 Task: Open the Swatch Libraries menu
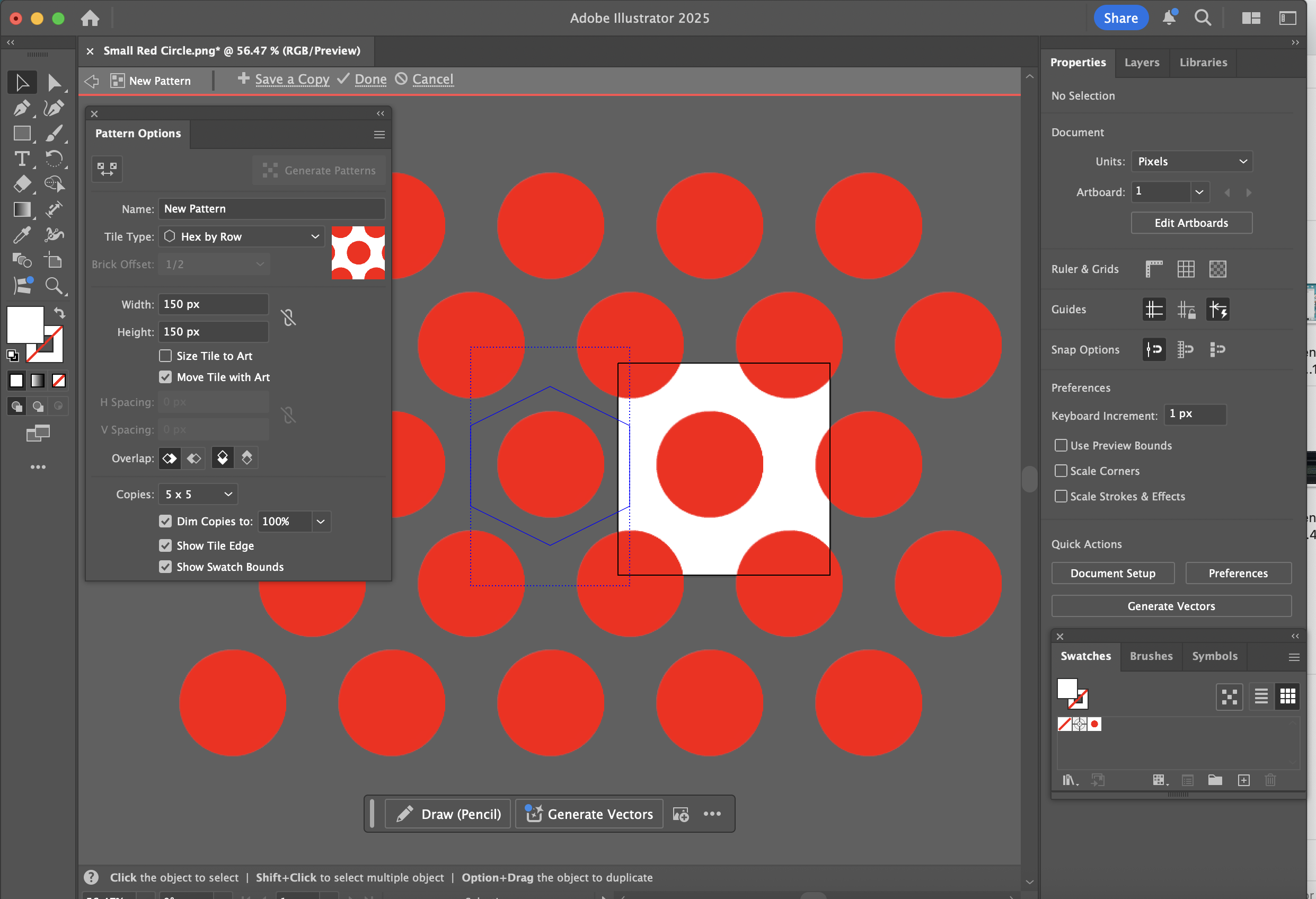[x=1069, y=780]
